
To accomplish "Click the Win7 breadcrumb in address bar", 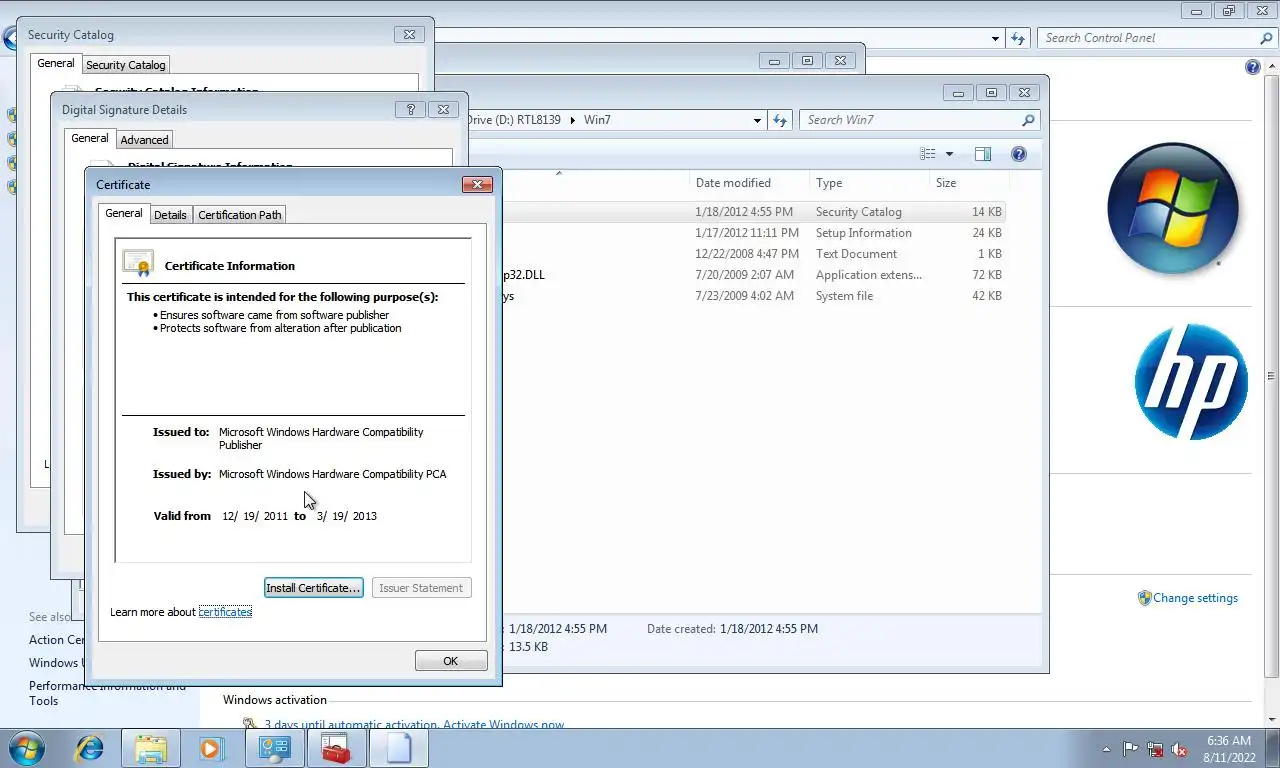I will point(597,120).
